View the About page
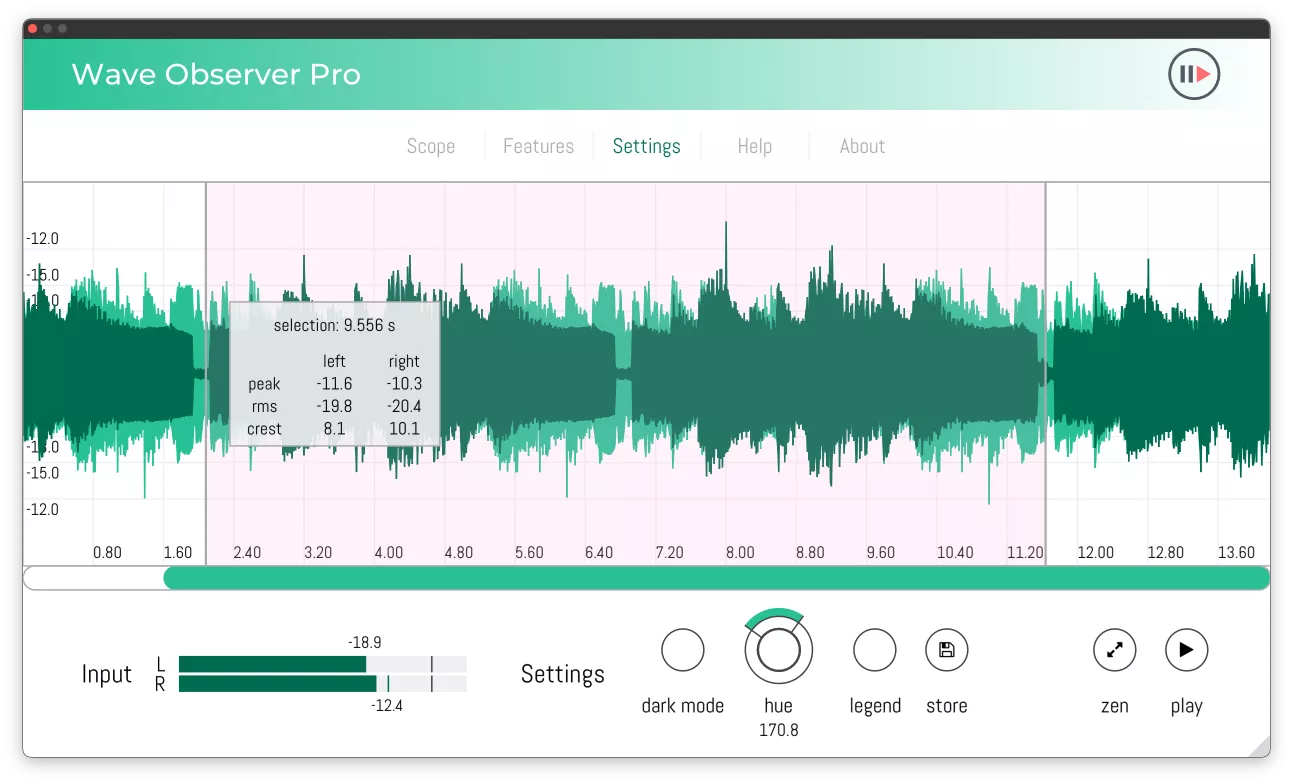1293x784 pixels. pyautogui.click(x=861, y=146)
